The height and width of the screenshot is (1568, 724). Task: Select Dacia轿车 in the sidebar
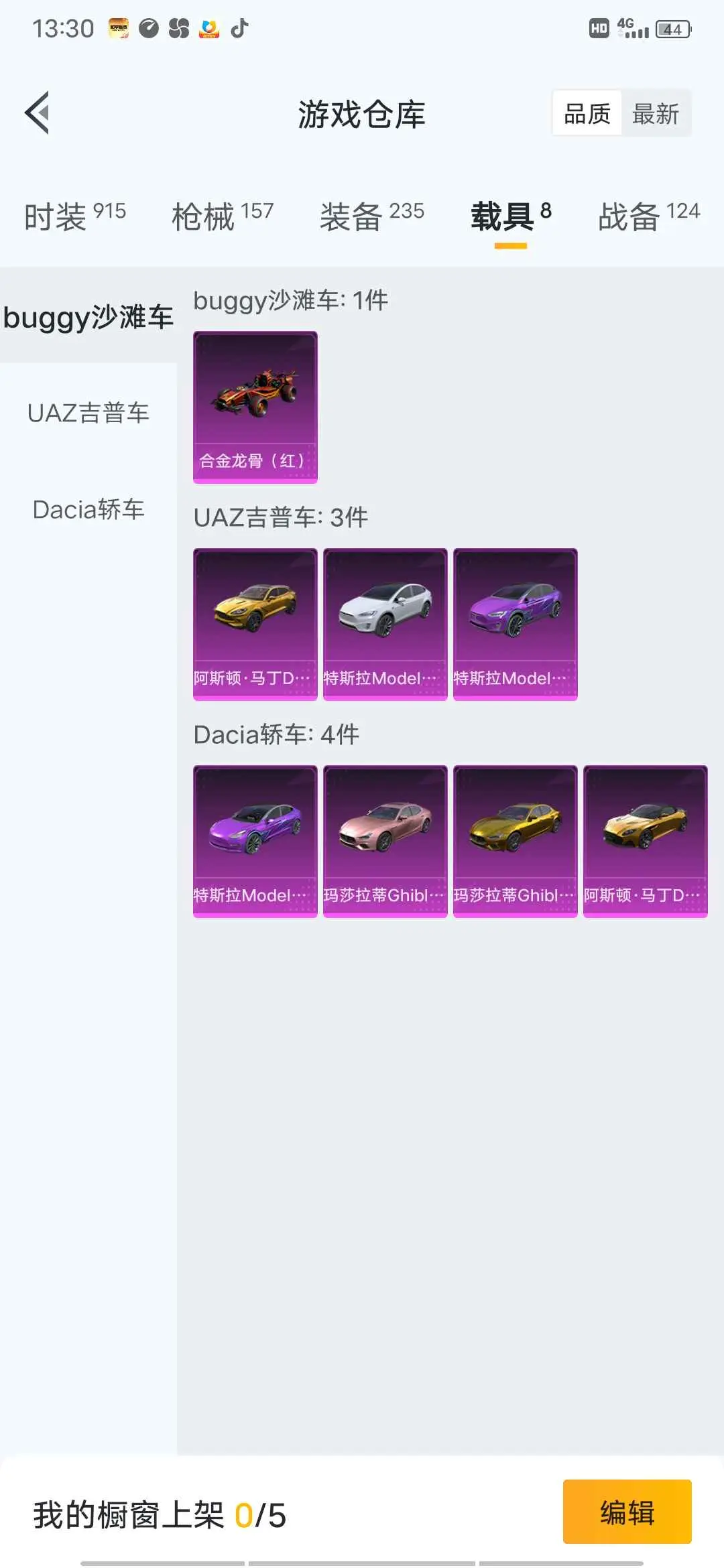pos(88,509)
